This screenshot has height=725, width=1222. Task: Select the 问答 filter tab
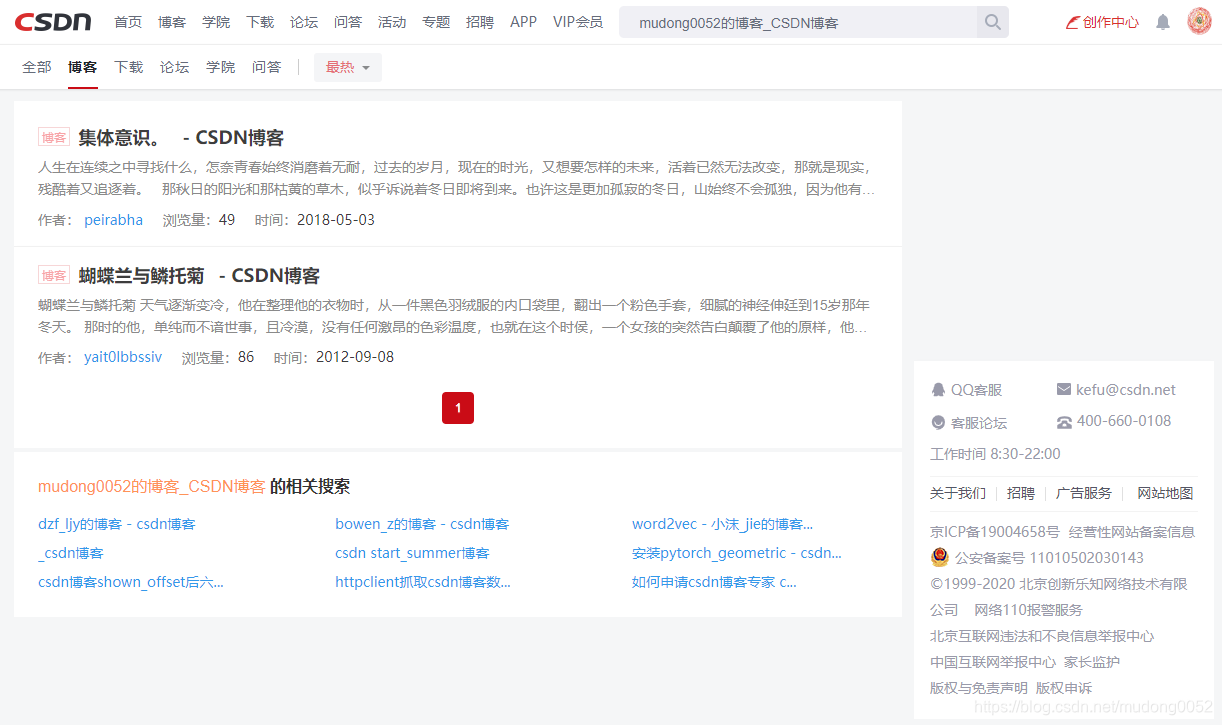point(267,67)
